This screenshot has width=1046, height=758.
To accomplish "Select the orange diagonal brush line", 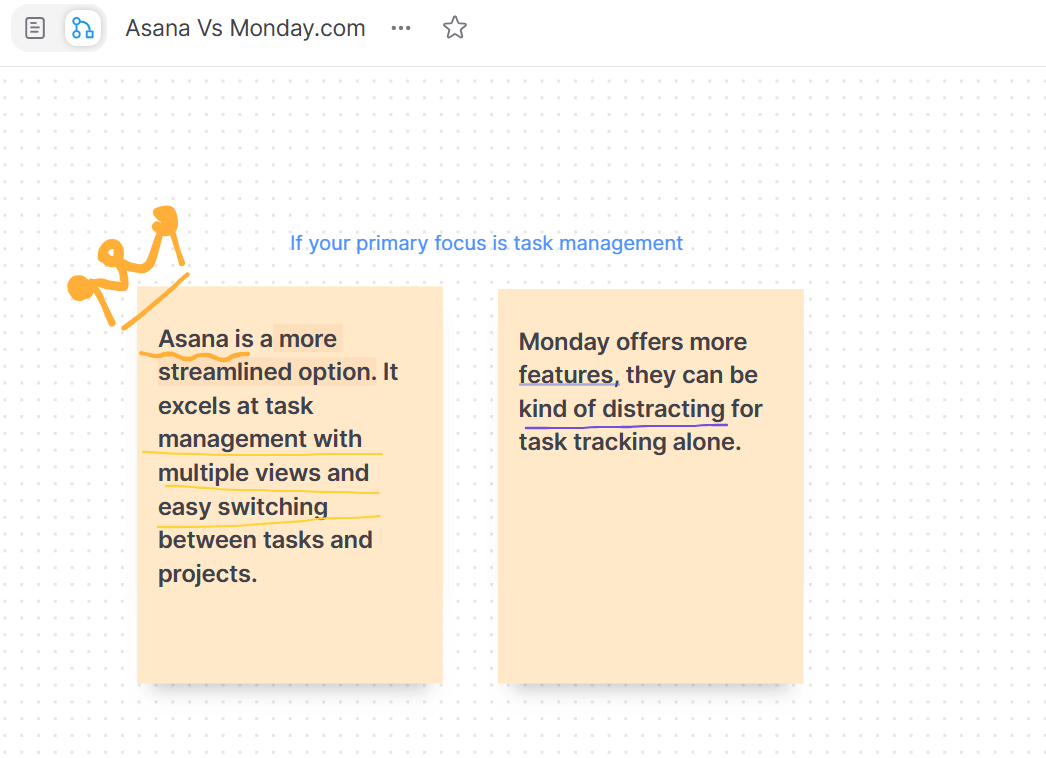I will (155, 302).
